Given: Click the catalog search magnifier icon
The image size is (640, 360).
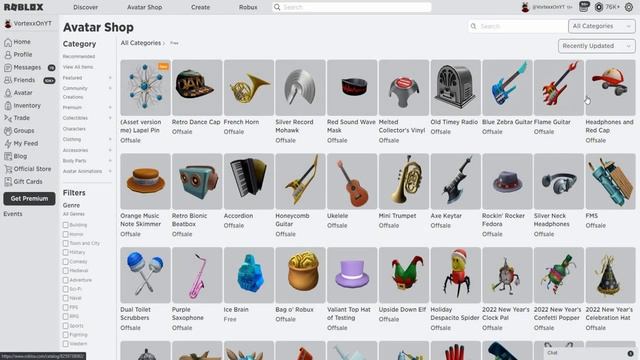Looking at the screenshot, I should [x=473, y=26].
